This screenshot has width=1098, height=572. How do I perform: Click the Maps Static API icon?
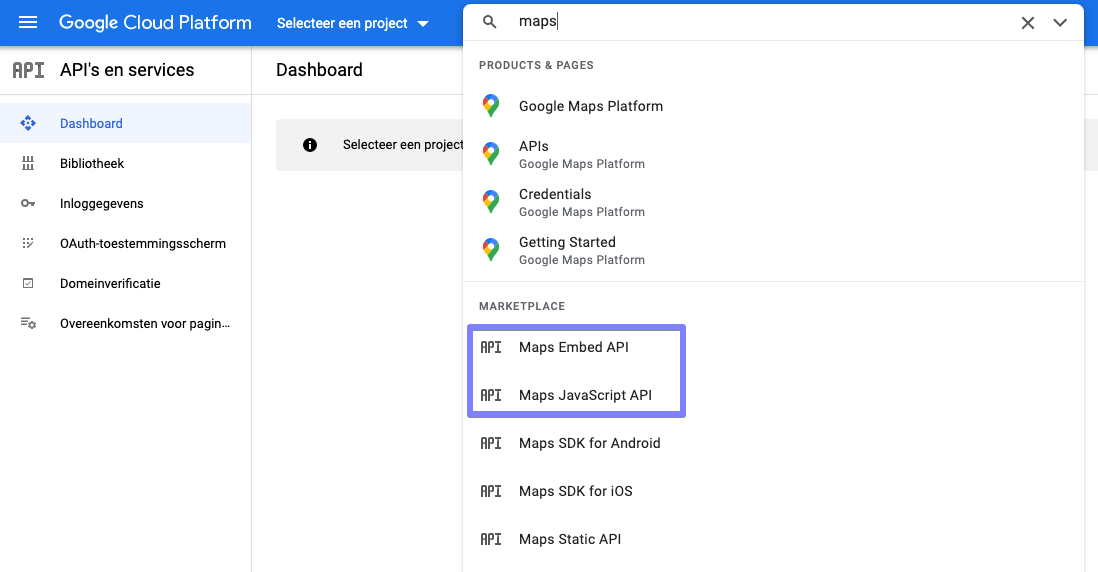[491, 540]
